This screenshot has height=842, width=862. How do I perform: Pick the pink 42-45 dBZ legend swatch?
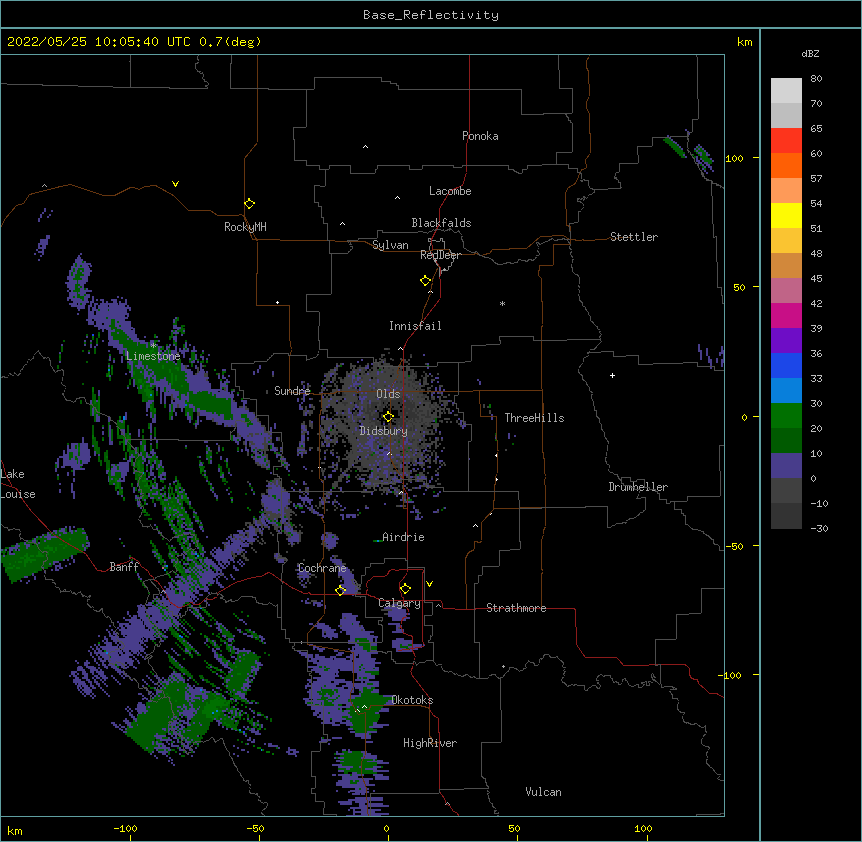[786, 291]
